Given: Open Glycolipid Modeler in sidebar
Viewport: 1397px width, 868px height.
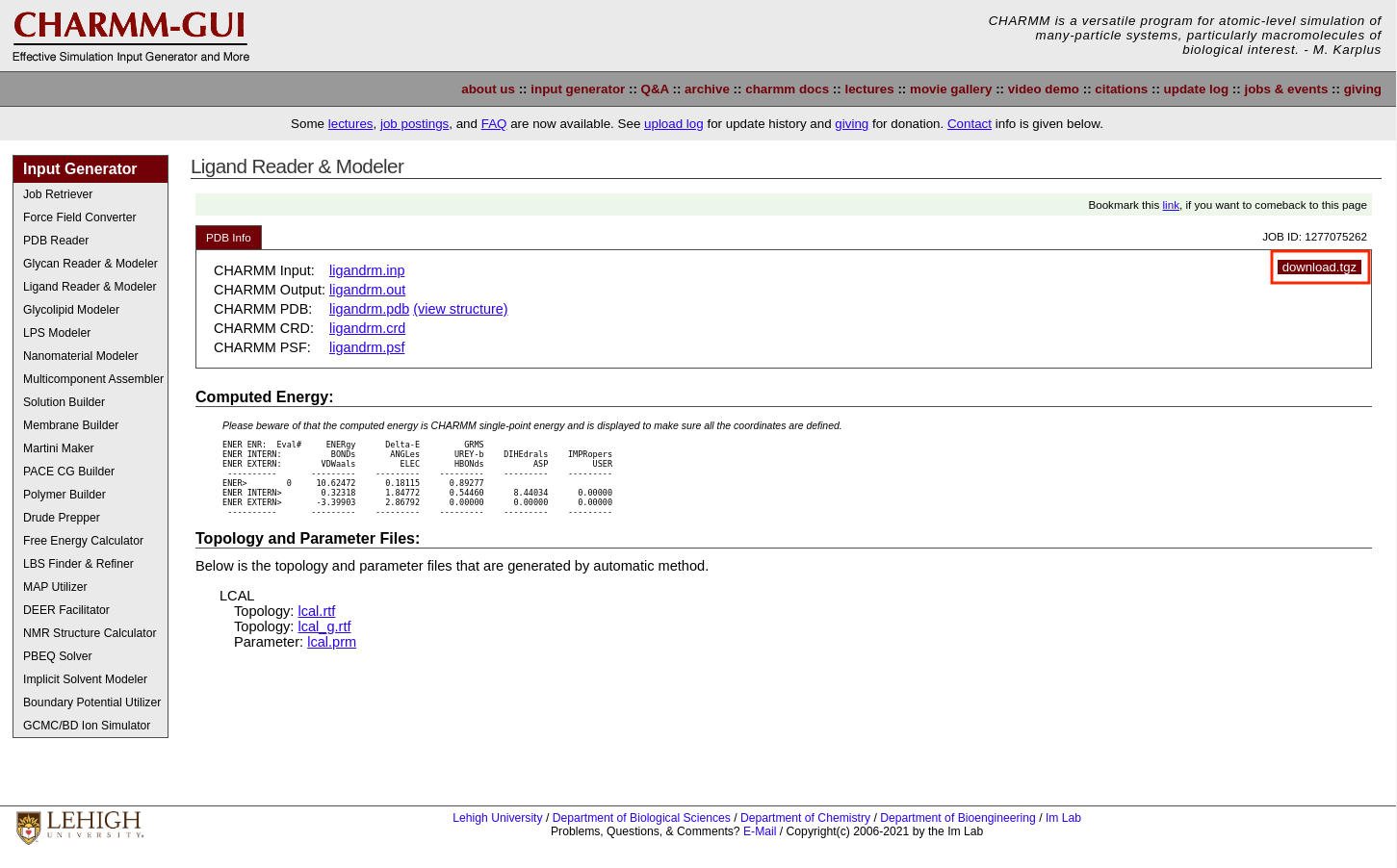Looking at the screenshot, I should tap(91, 310).
